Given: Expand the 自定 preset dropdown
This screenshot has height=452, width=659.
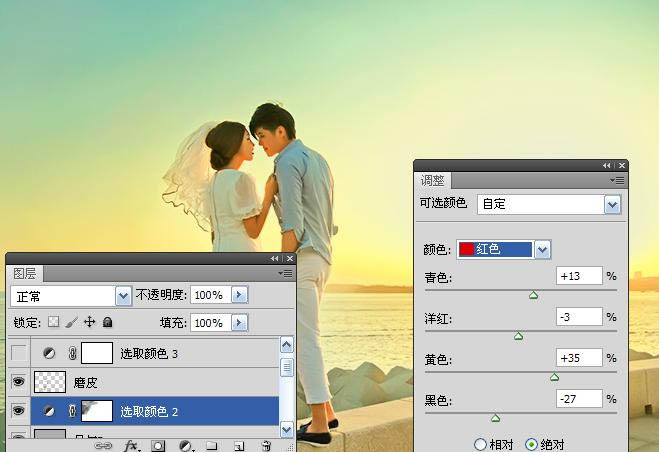Looking at the screenshot, I should tap(613, 204).
